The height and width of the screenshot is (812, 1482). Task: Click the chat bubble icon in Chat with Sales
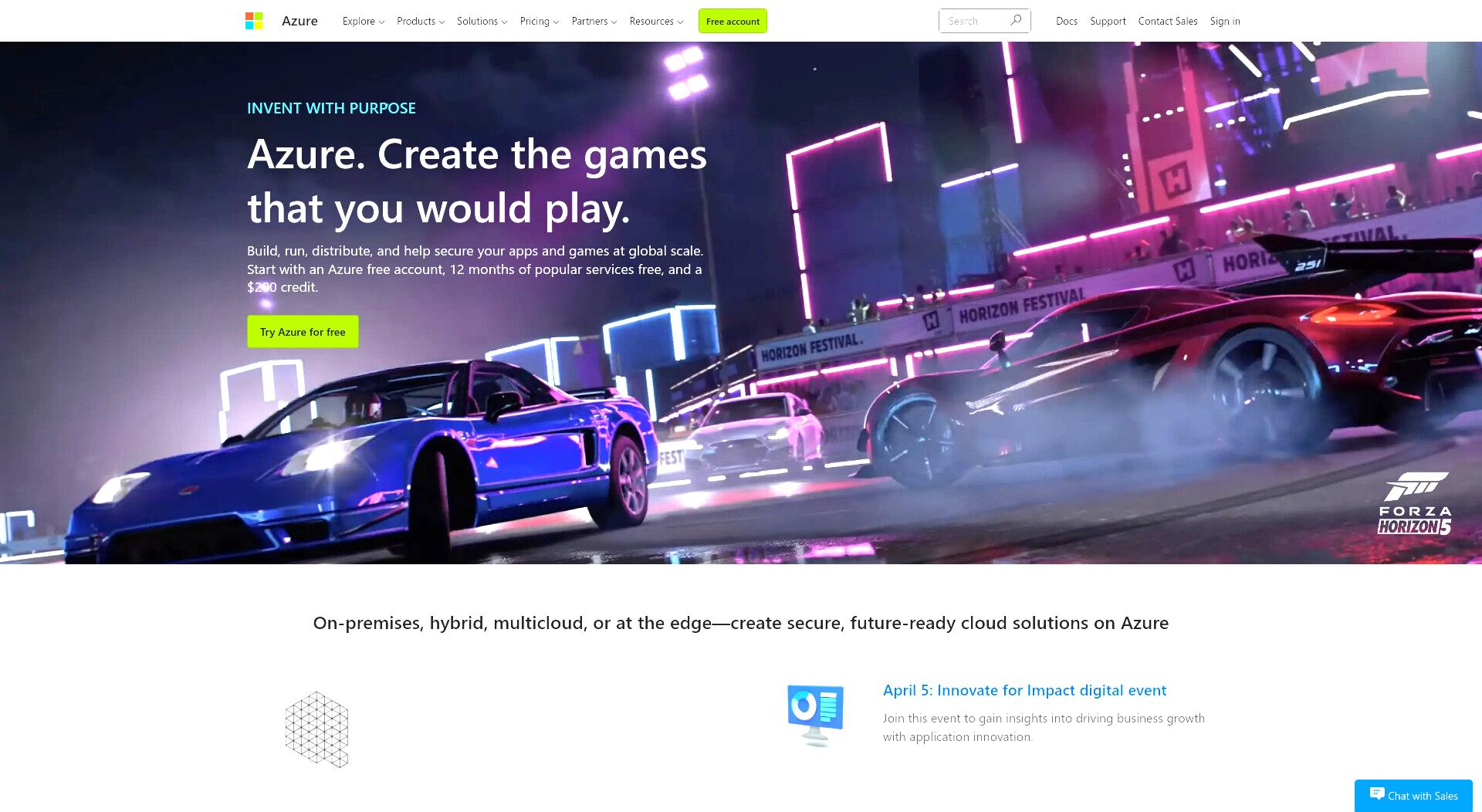pos(1377,793)
